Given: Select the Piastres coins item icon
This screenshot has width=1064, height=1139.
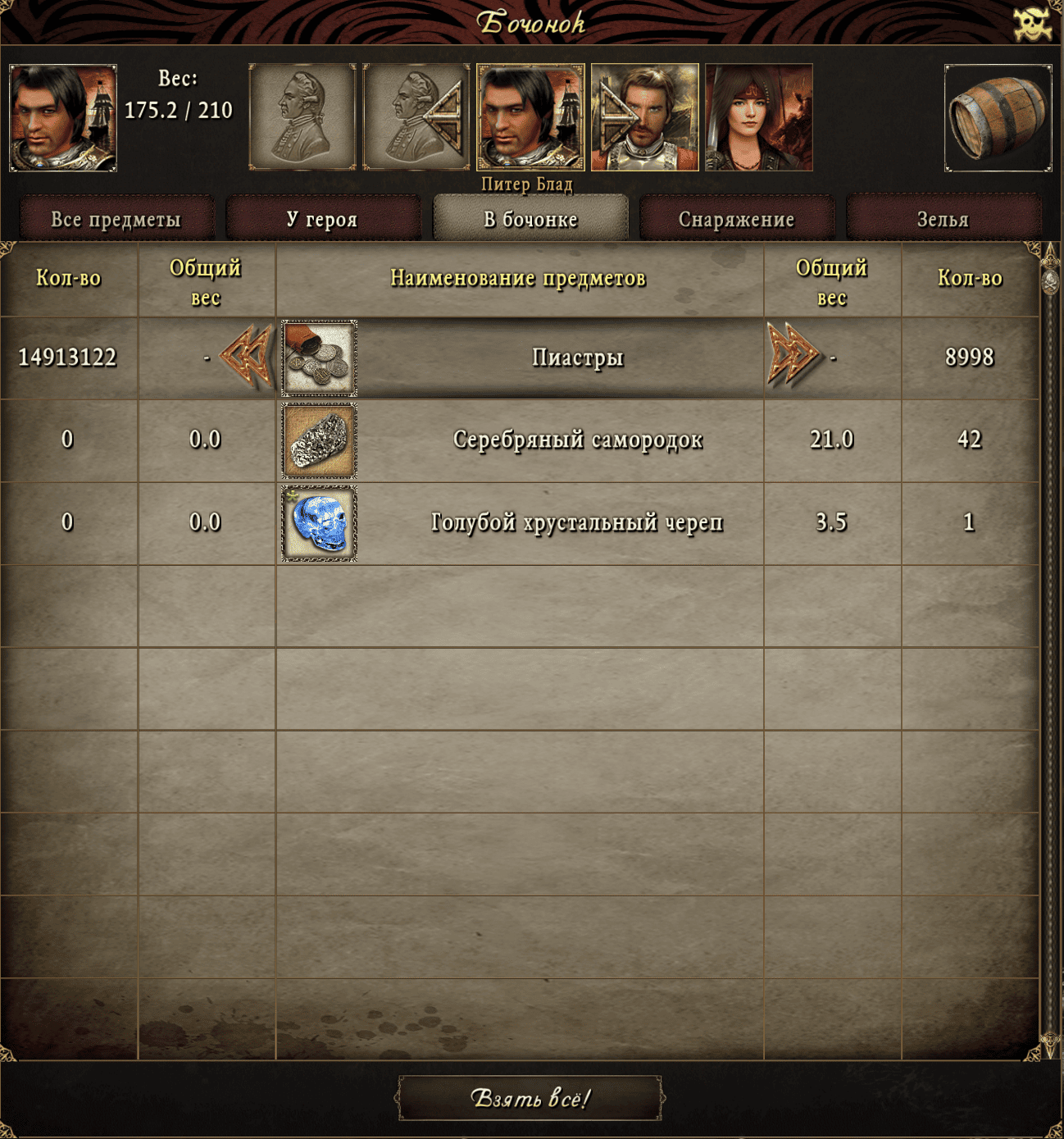Looking at the screenshot, I should [320, 358].
